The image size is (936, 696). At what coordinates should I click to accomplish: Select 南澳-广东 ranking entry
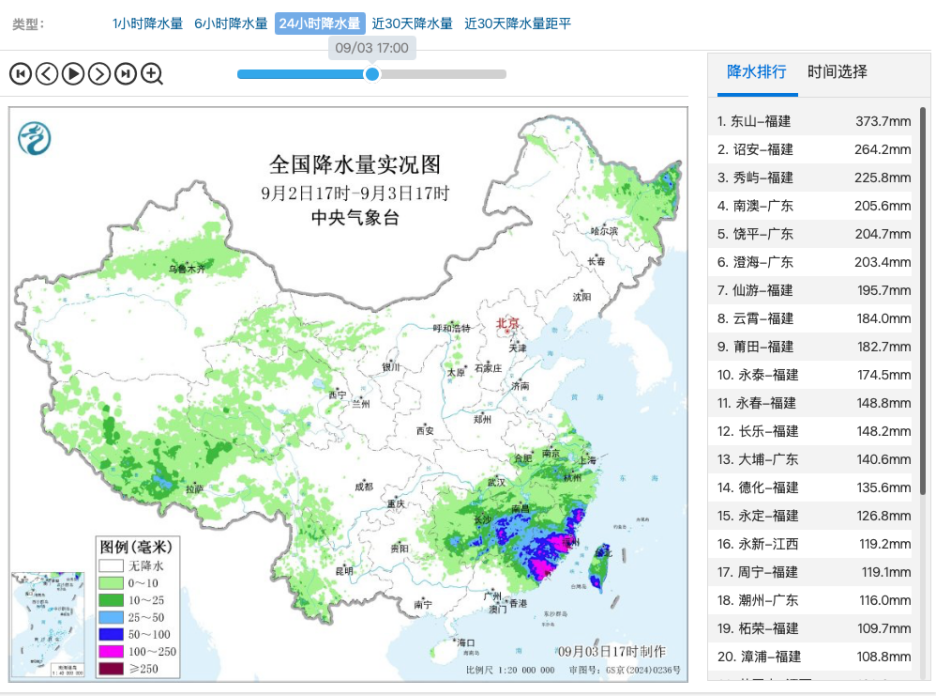pos(814,206)
